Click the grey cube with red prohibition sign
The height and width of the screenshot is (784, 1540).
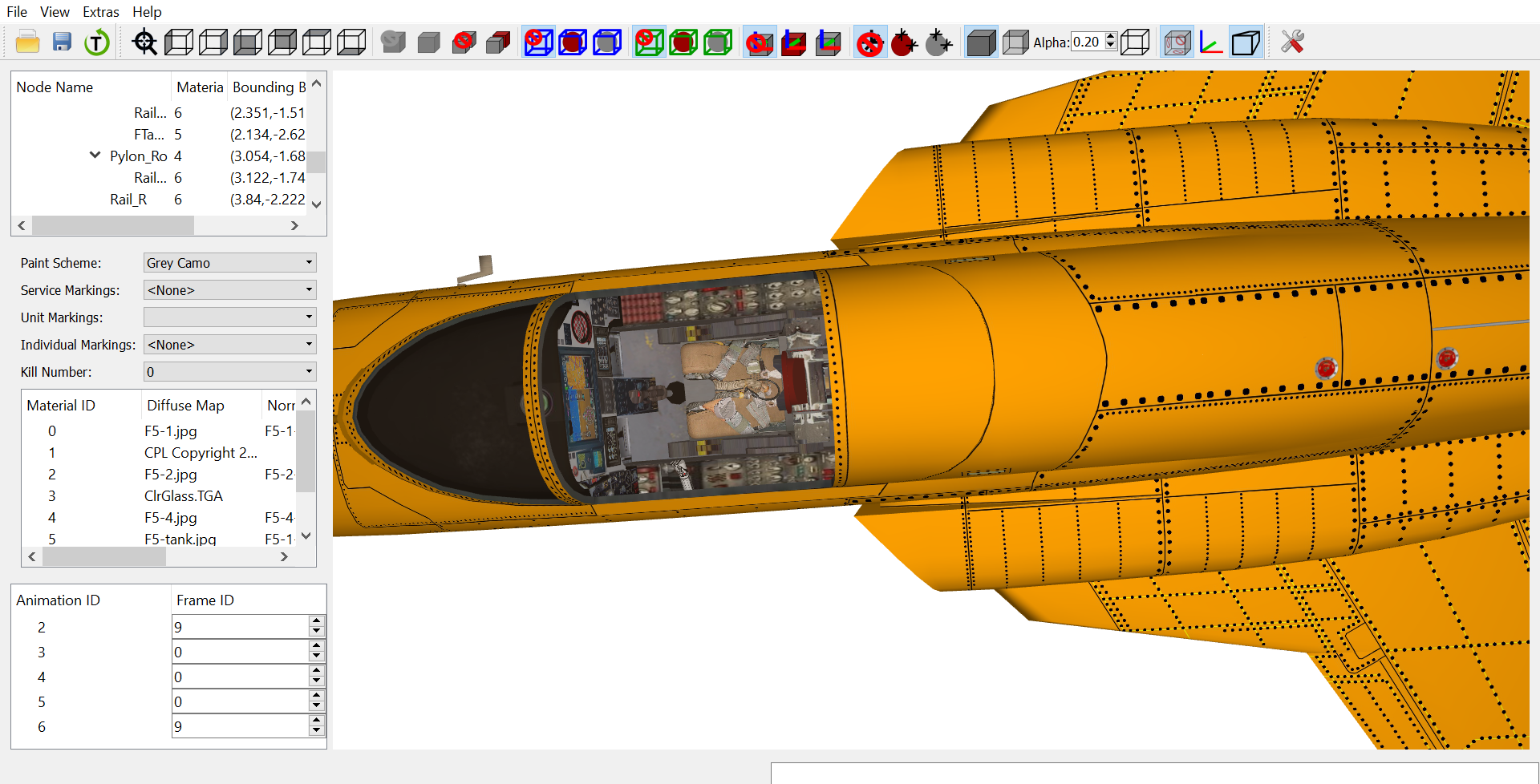464,42
